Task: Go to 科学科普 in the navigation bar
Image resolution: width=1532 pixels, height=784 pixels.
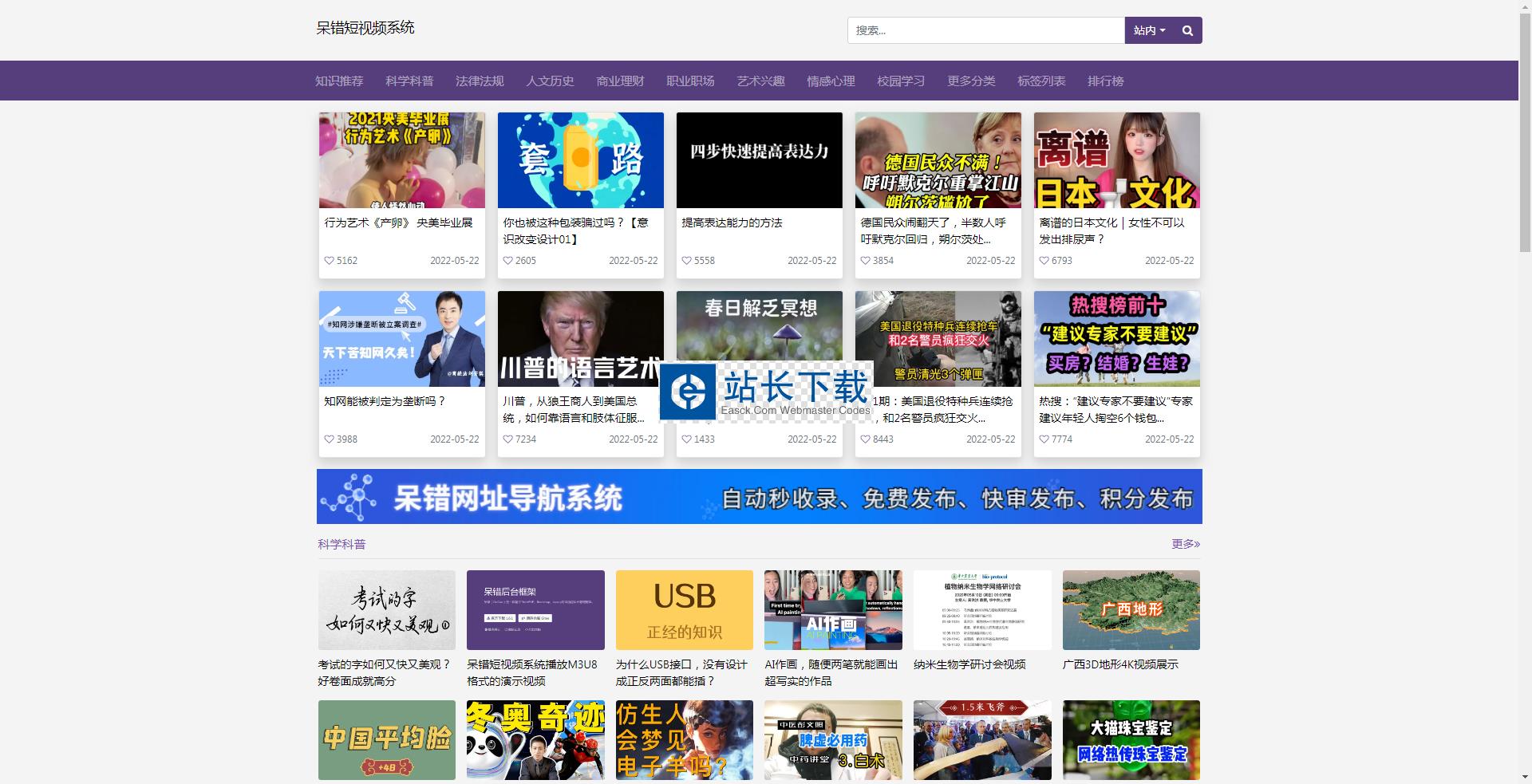Action: [x=409, y=81]
